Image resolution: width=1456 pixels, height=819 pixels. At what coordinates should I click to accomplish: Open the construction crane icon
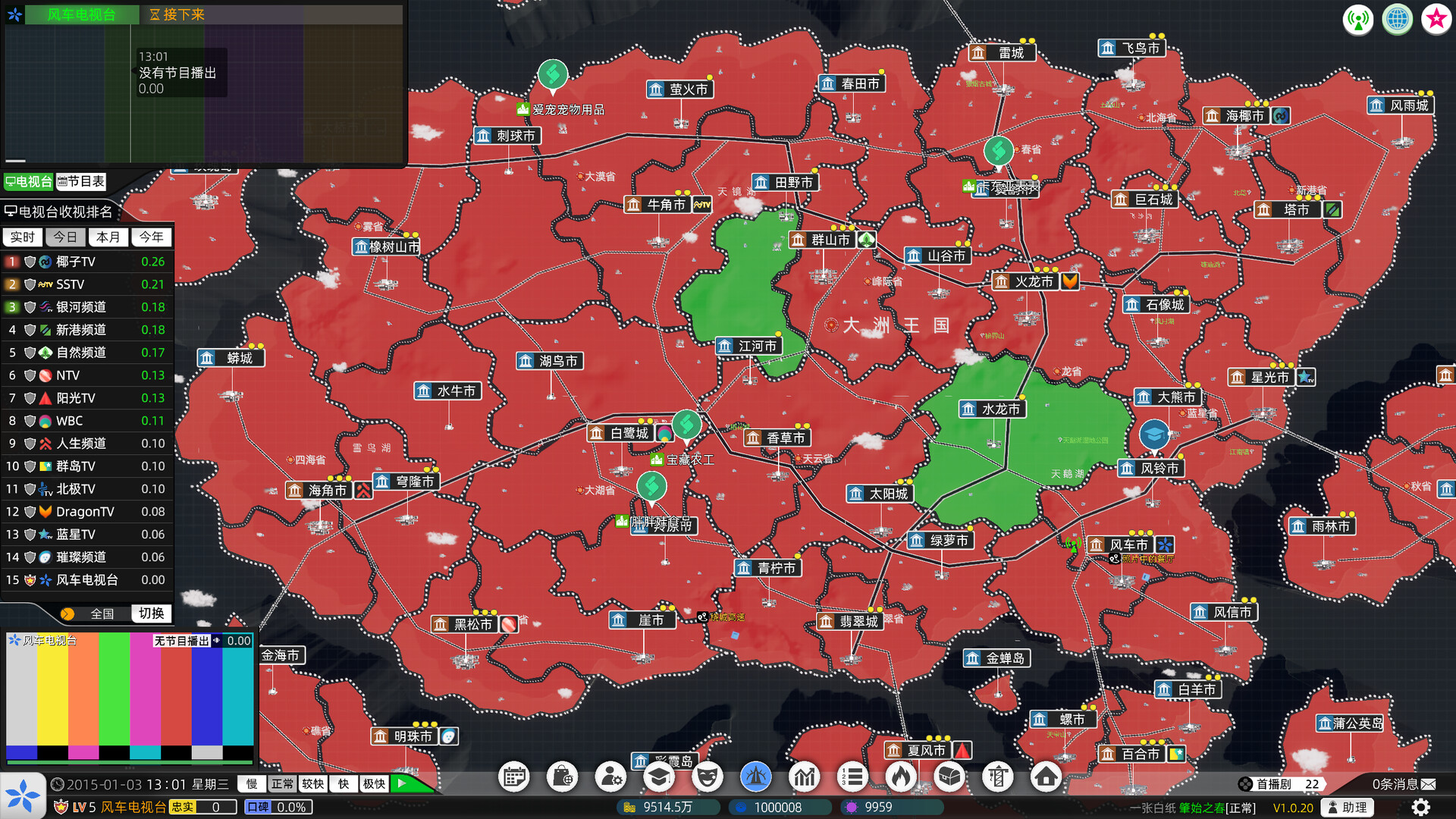pyautogui.click(x=998, y=777)
